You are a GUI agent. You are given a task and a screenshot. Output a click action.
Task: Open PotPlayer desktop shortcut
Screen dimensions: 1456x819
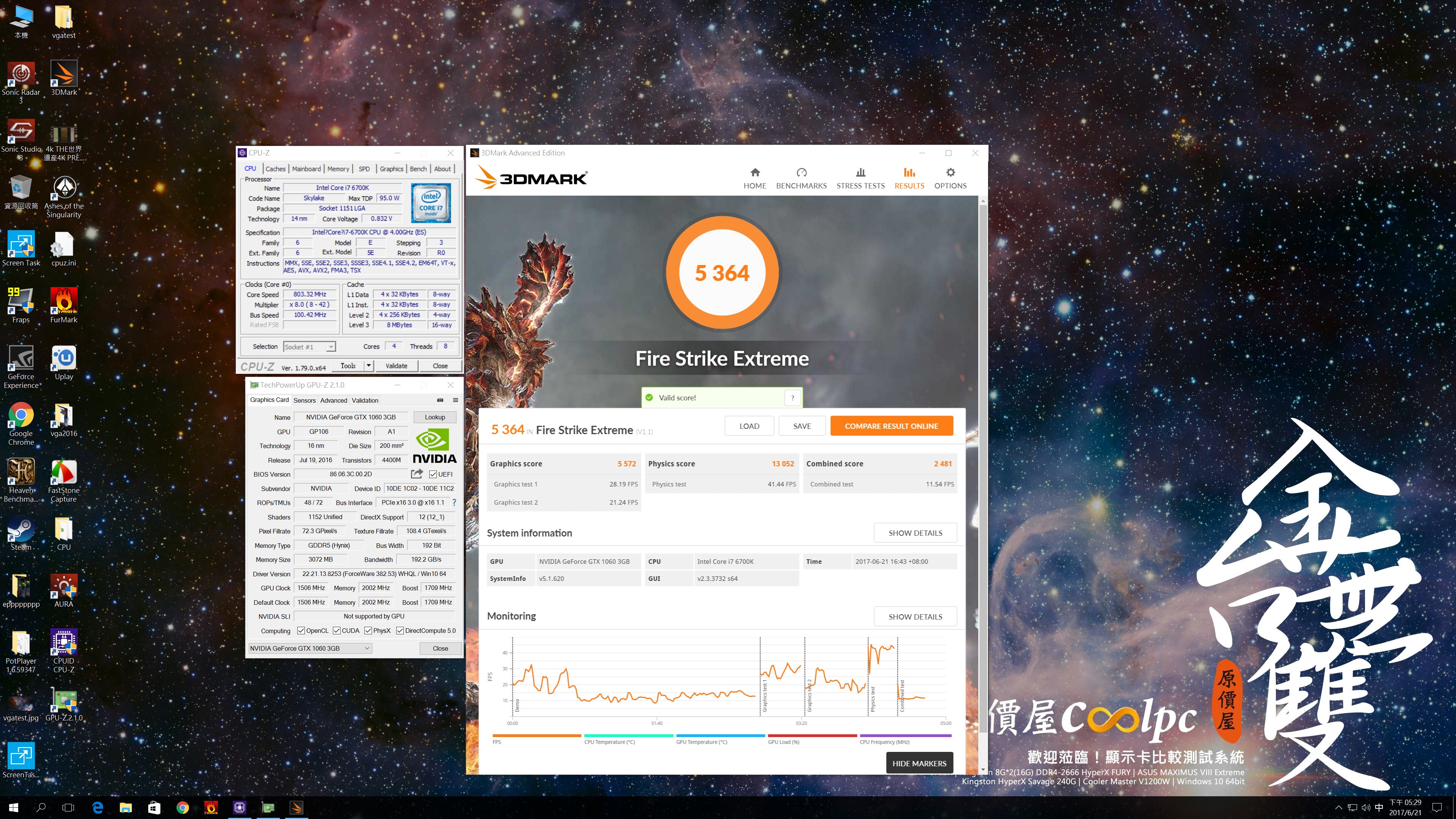tap(21, 651)
